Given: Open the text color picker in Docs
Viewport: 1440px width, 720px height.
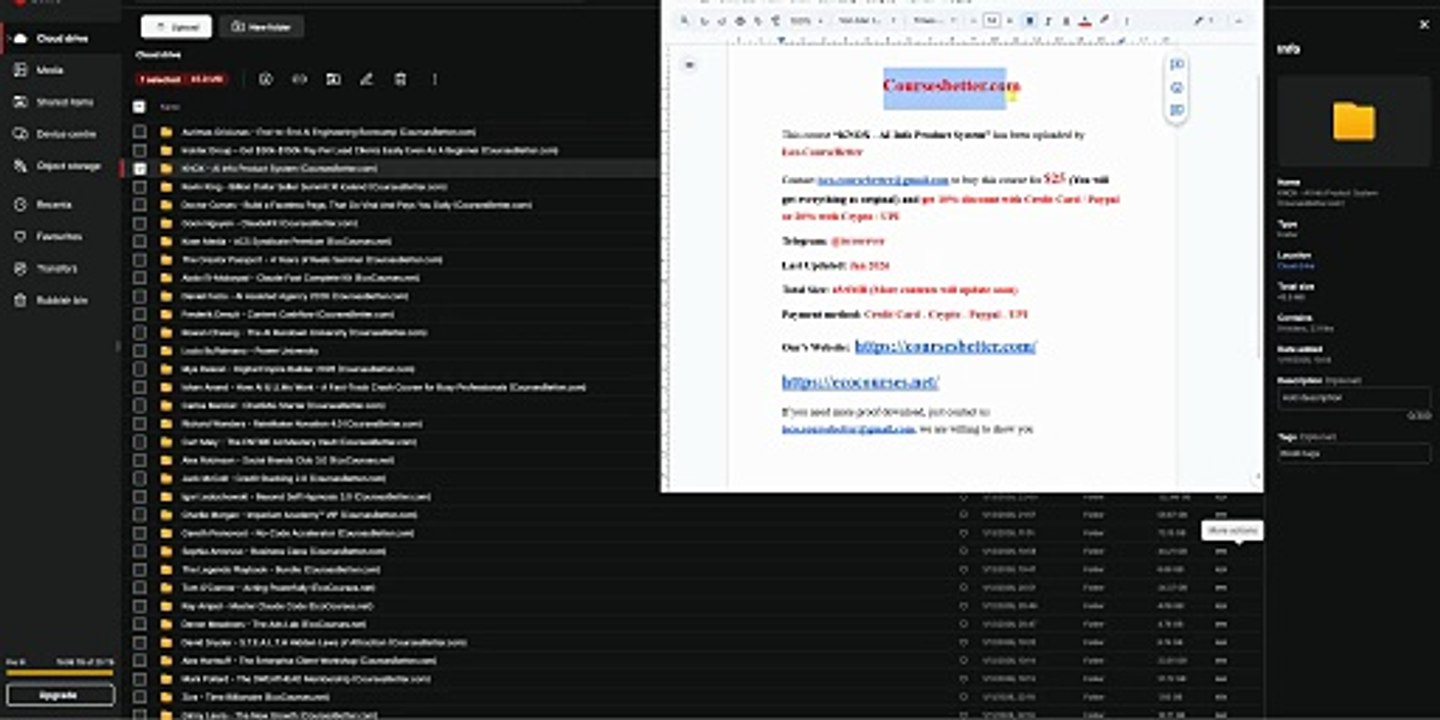Looking at the screenshot, I should point(1085,20).
